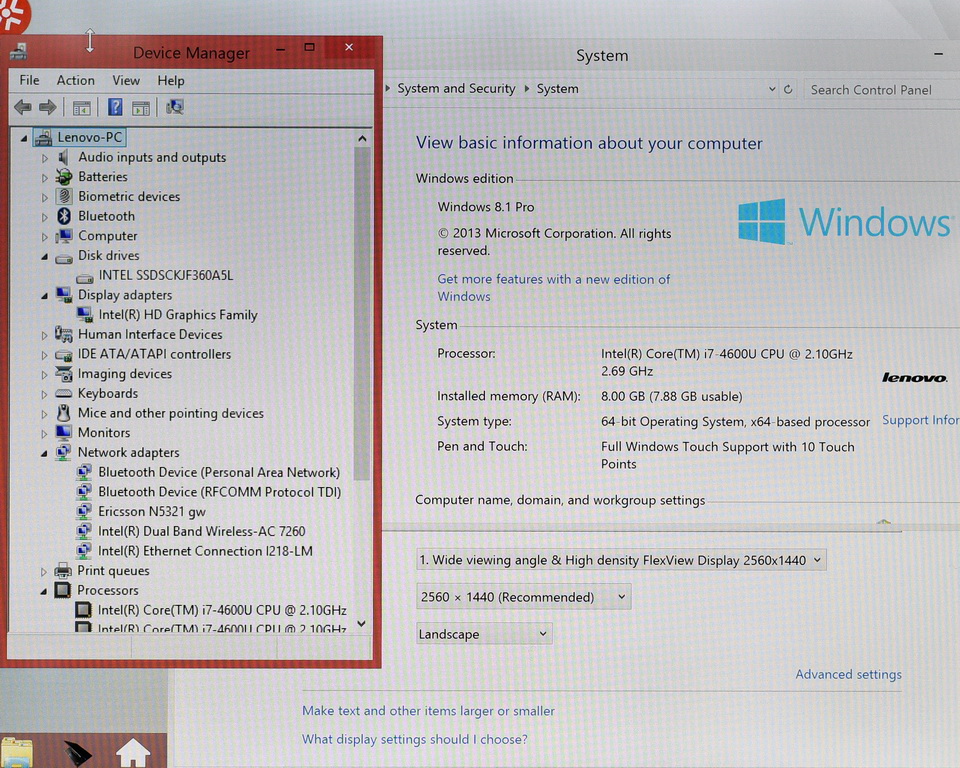The image size is (960, 768).
Task: Click the IDE ATA/ATAPI controllers icon
Action: click(x=63, y=355)
